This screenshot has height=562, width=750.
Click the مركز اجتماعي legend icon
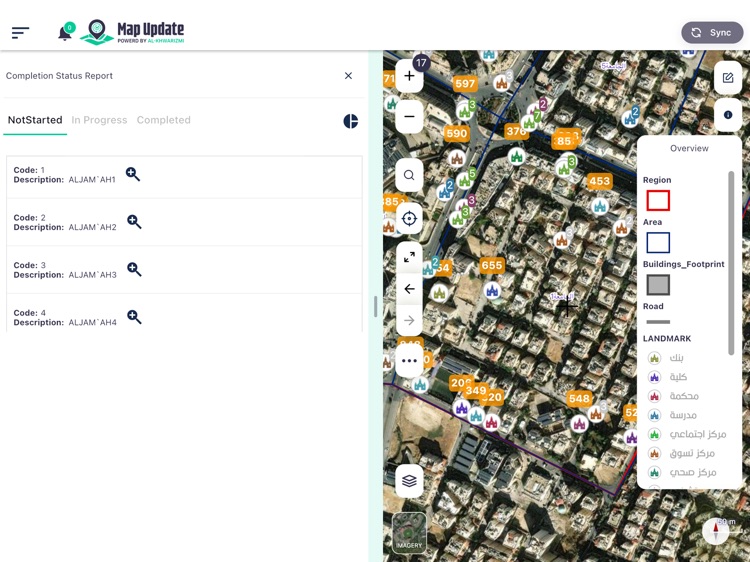tap(654, 434)
